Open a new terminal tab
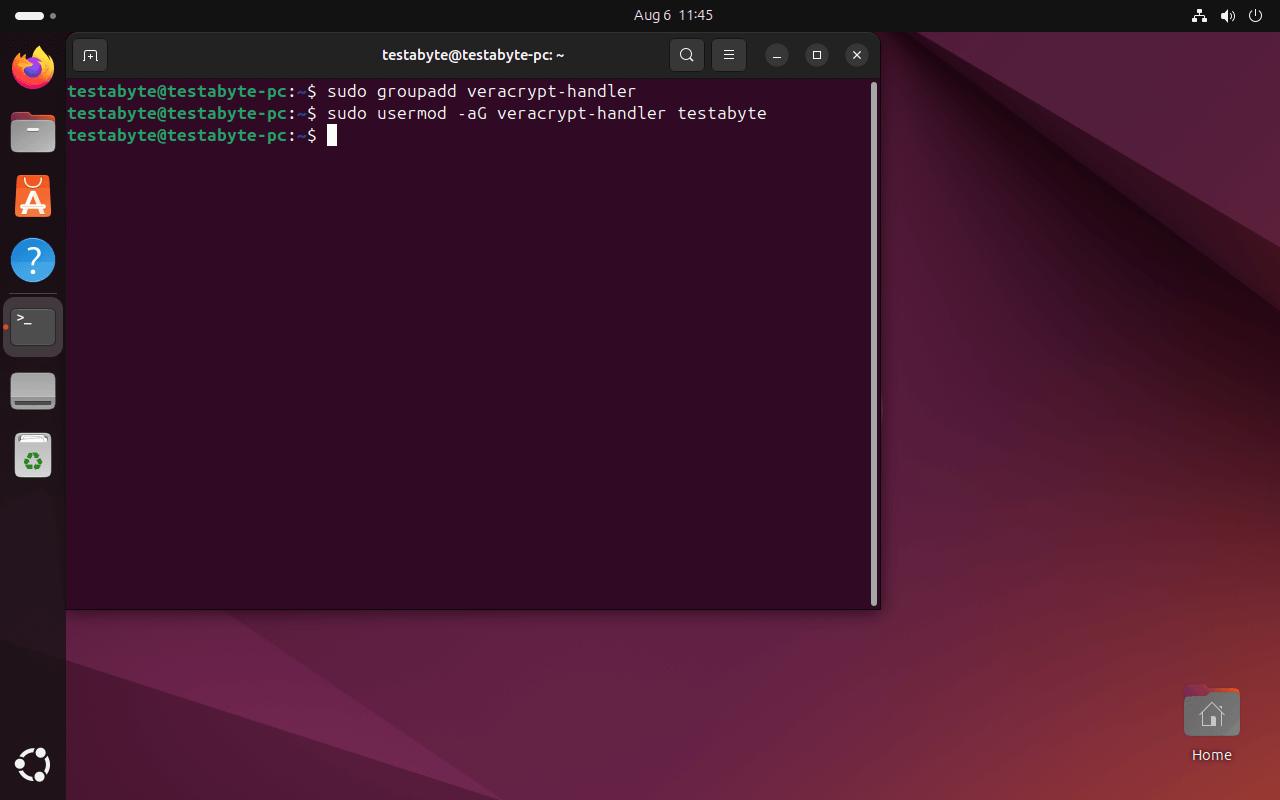This screenshot has width=1280, height=800. pos(90,55)
